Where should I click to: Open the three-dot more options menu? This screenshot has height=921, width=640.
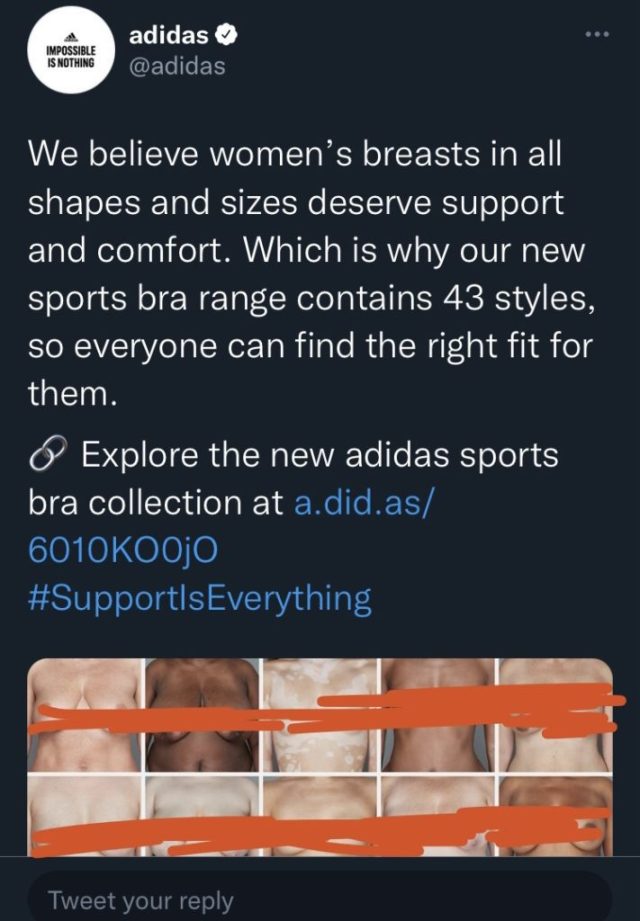click(598, 35)
